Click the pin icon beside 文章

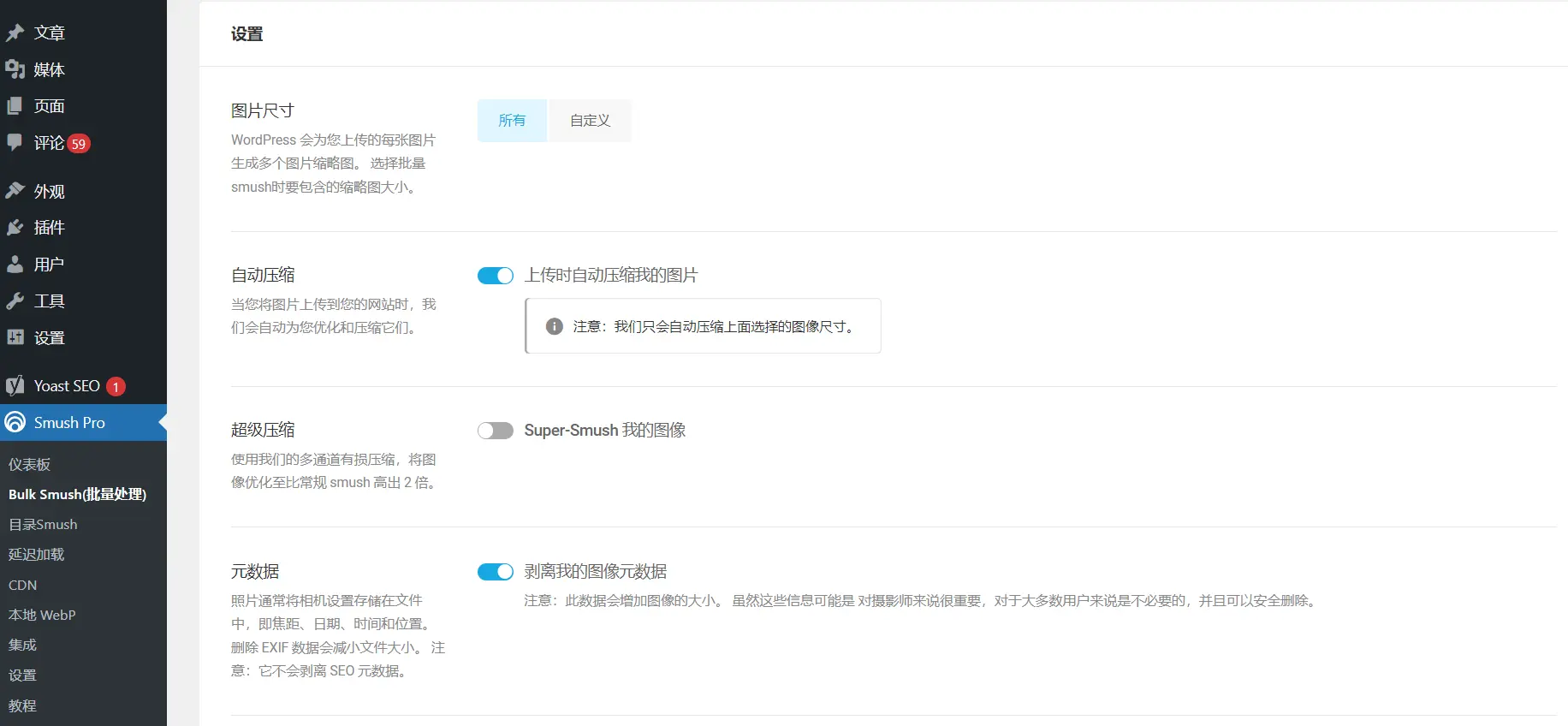[15, 33]
